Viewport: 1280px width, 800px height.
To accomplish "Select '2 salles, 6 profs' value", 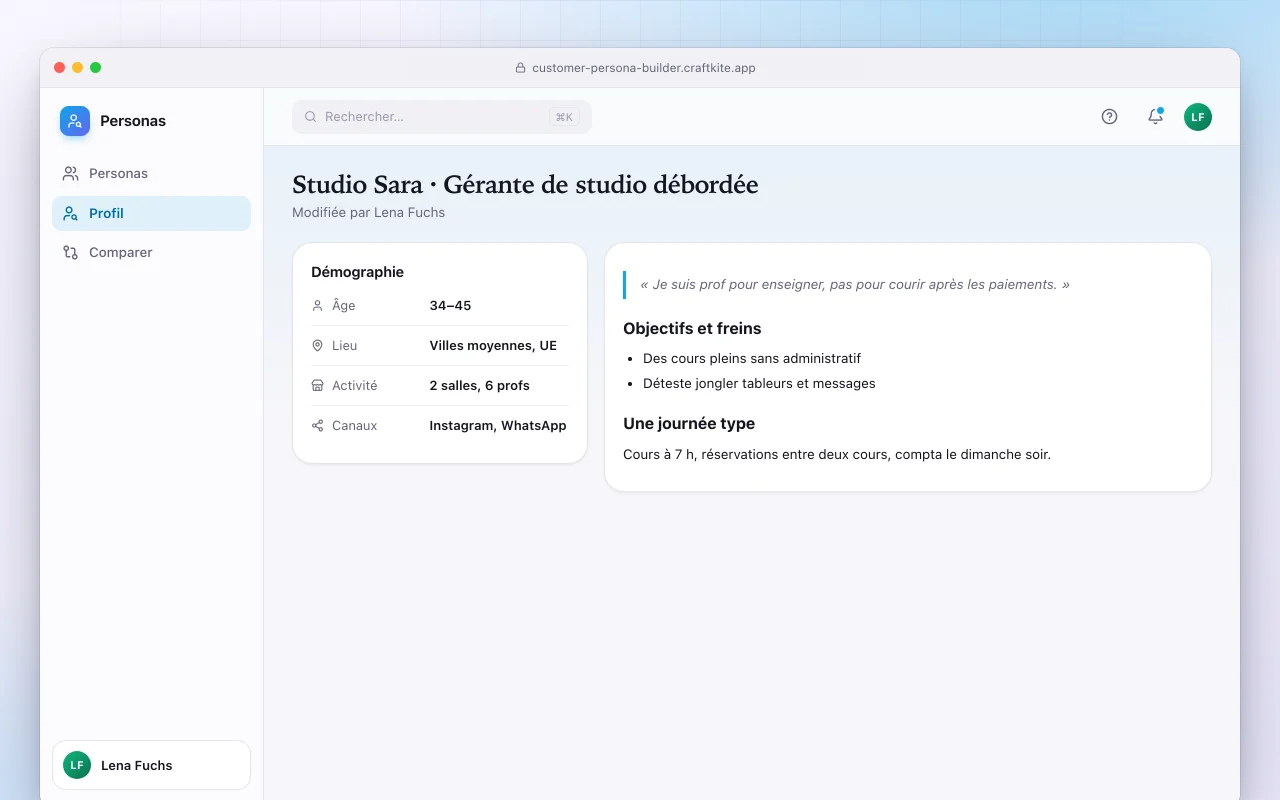I will [479, 386].
